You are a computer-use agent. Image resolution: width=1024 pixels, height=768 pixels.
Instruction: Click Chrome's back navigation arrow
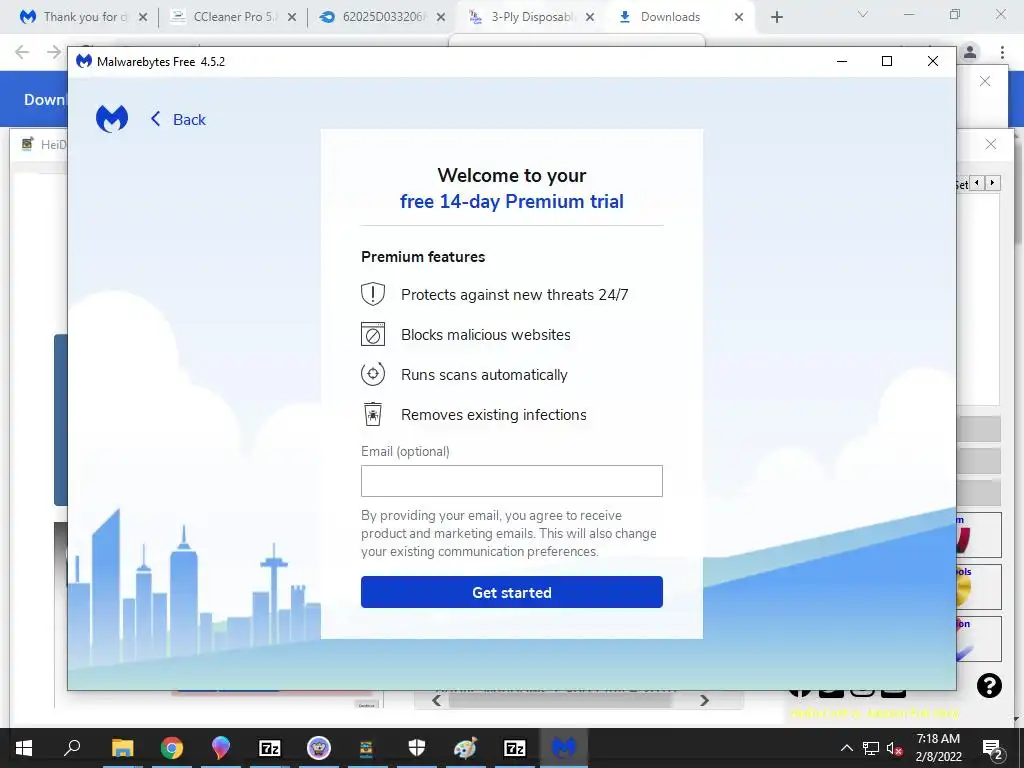tap(22, 52)
